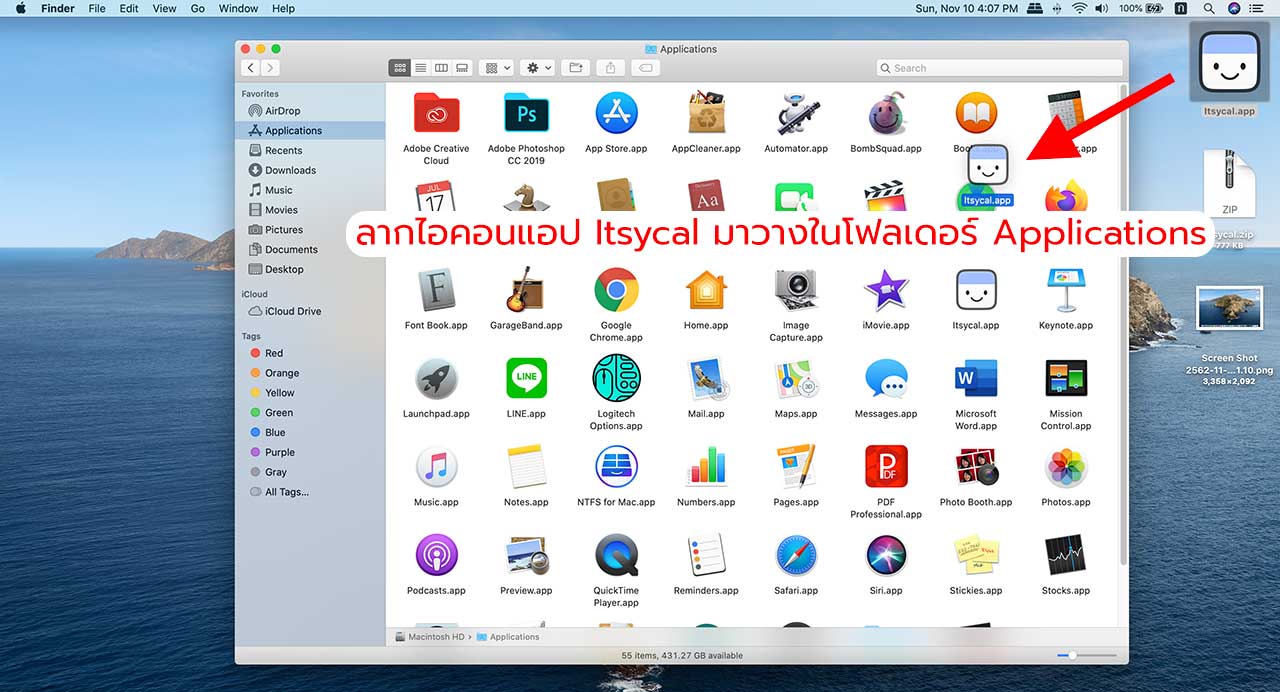Select iMovie.app icon
Image resolution: width=1280 pixels, height=692 pixels.
886,291
